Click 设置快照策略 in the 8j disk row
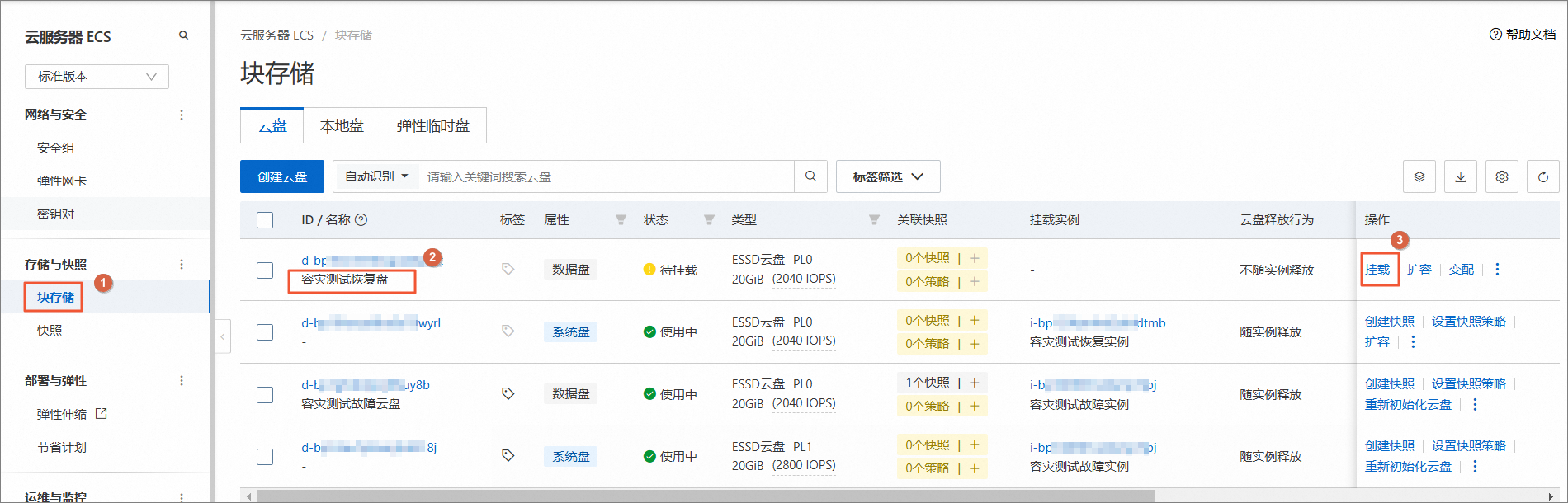 click(x=1469, y=445)
